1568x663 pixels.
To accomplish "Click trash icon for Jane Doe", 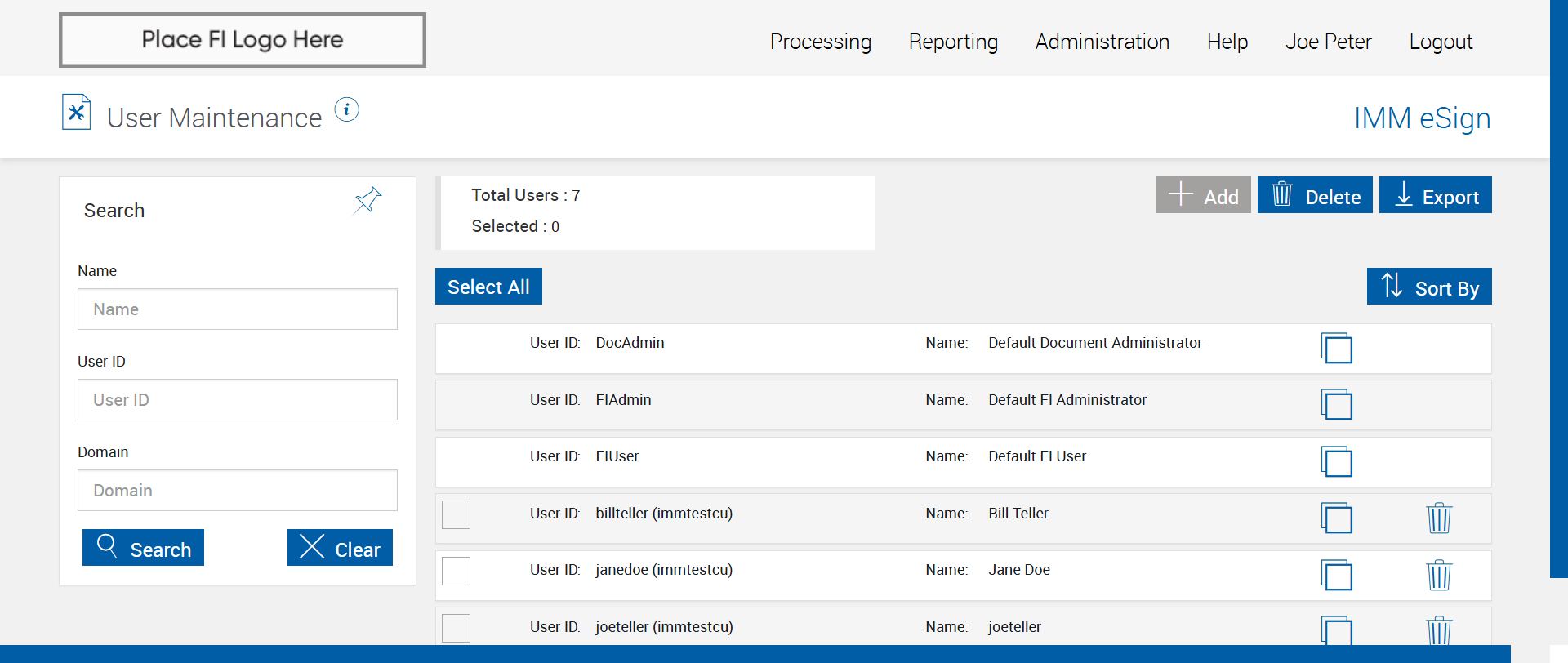I will pyautogui.click(x=1438, y=575).
